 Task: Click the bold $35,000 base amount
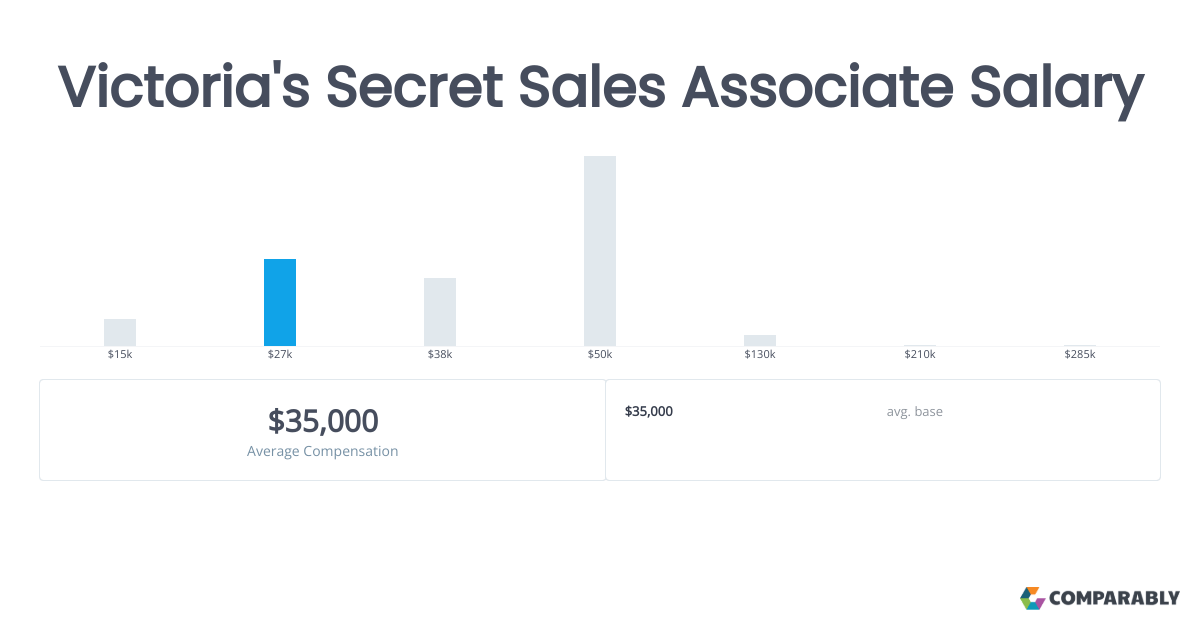coord(649,411)
